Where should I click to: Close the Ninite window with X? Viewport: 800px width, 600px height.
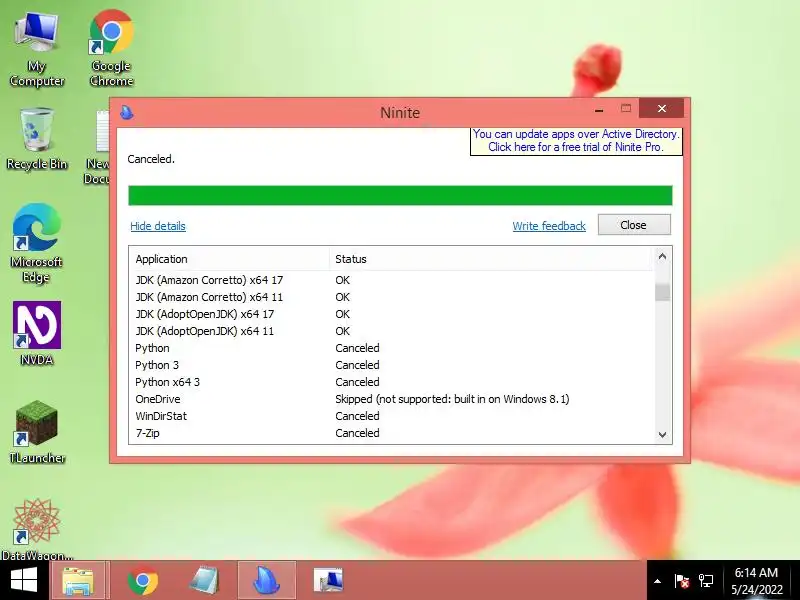[x=662, y=108]
